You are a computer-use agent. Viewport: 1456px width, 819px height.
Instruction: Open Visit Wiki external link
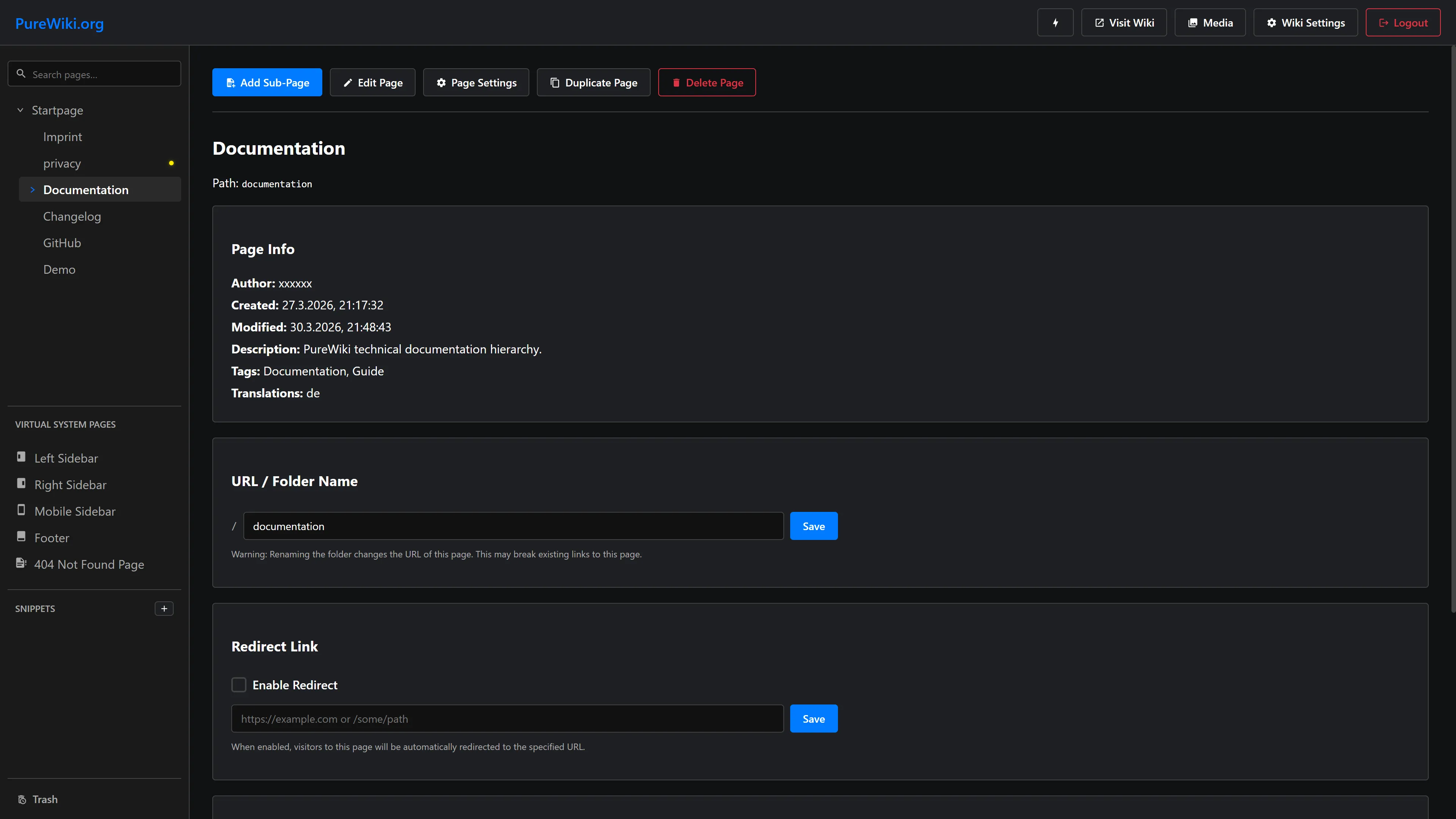click(x=1123, y=23)
